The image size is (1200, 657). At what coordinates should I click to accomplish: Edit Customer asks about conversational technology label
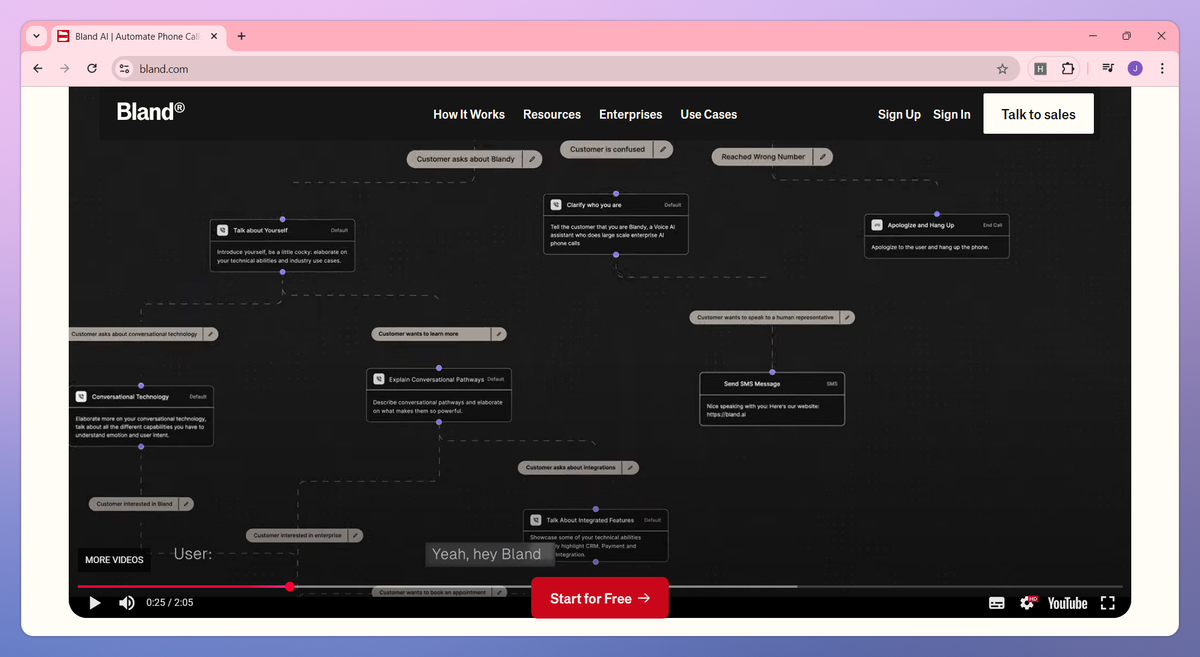(211, 334)
